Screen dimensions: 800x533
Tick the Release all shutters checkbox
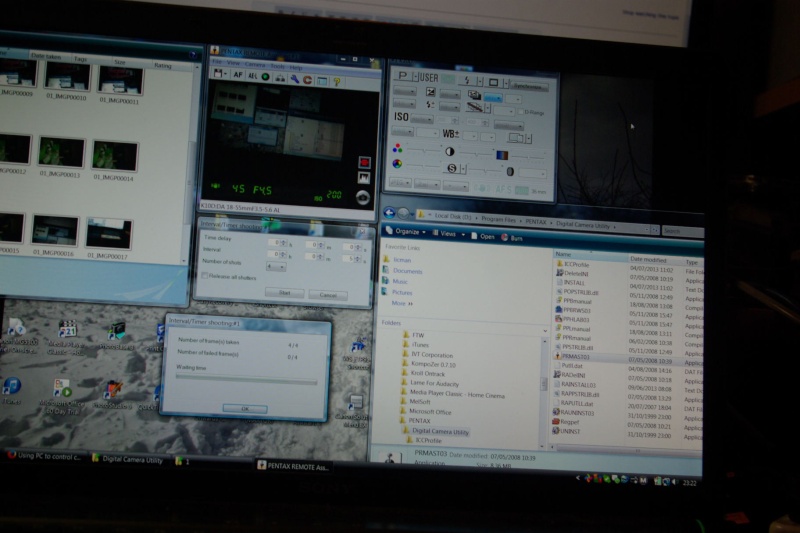click(x=205, y=276)
